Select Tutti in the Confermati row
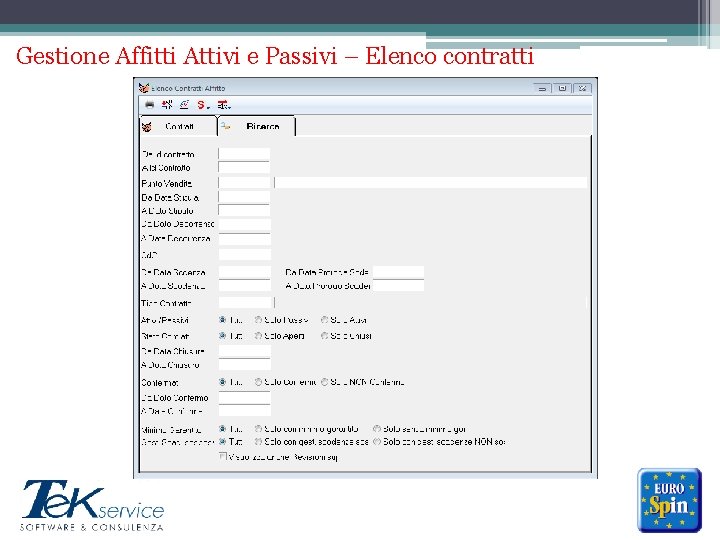Image resolution: width=720 pixels, height=540 pixels. pyautogui.click(x=223, y=382)
